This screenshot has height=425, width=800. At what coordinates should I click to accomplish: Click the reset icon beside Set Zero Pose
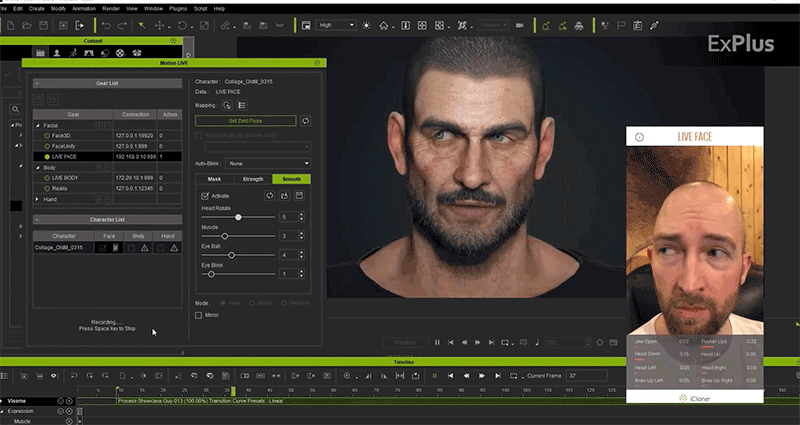[305, 121]
